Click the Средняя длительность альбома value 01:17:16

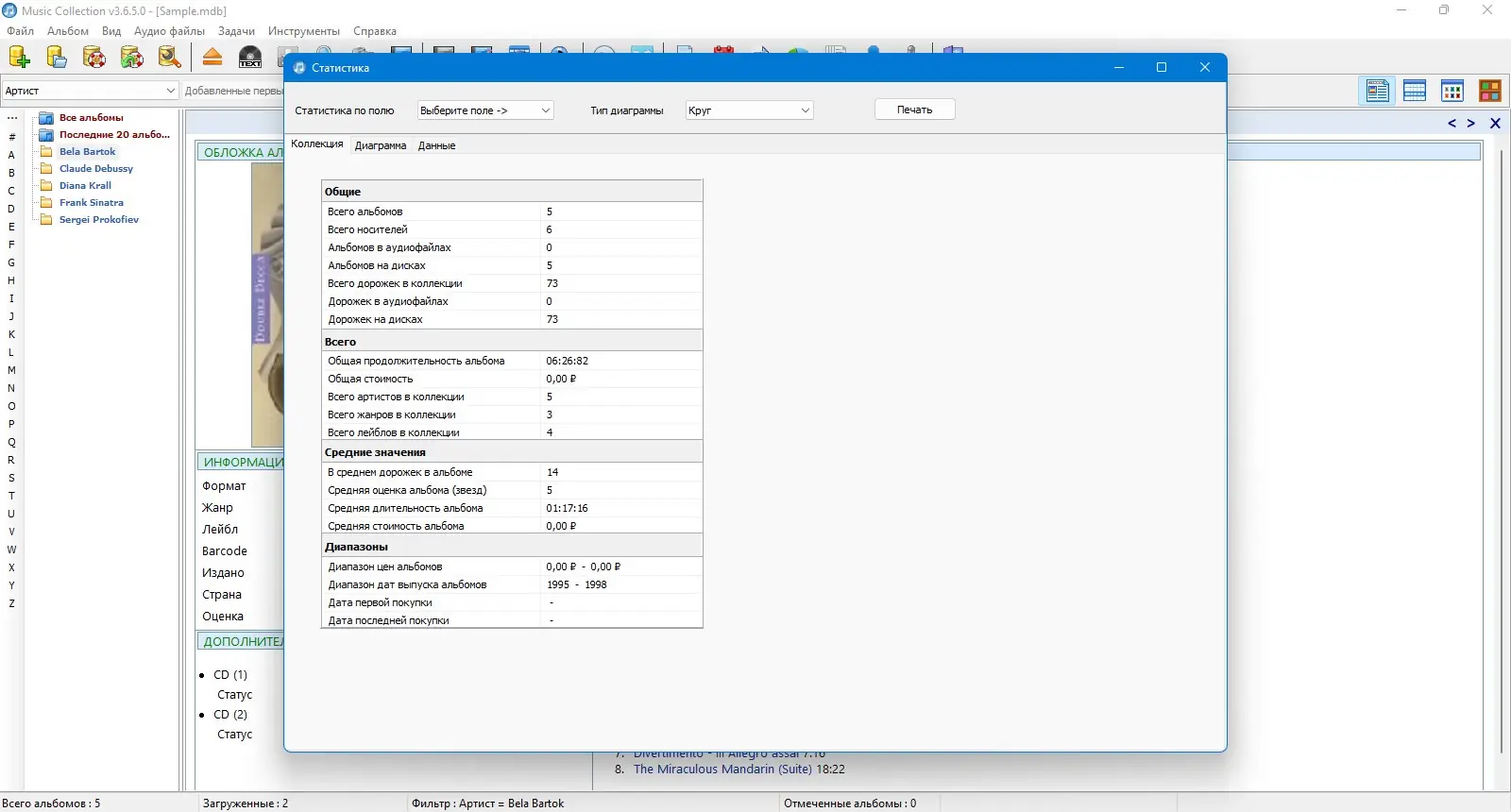tap(567, 508)
